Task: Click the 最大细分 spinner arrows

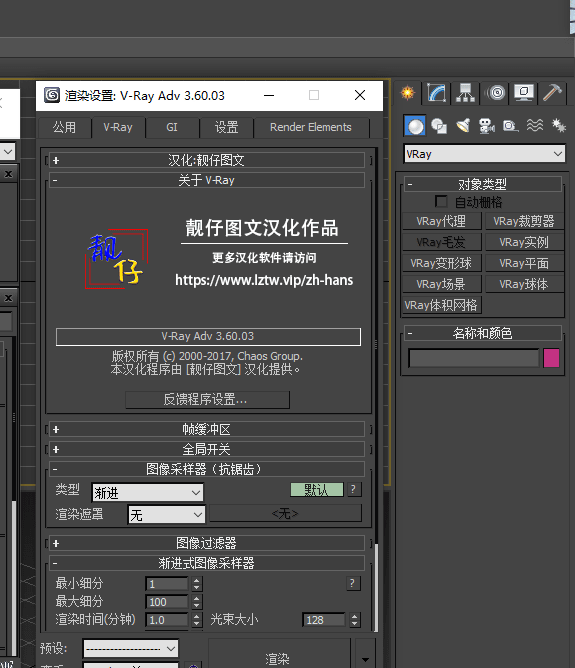Action: tap(196, 602)
